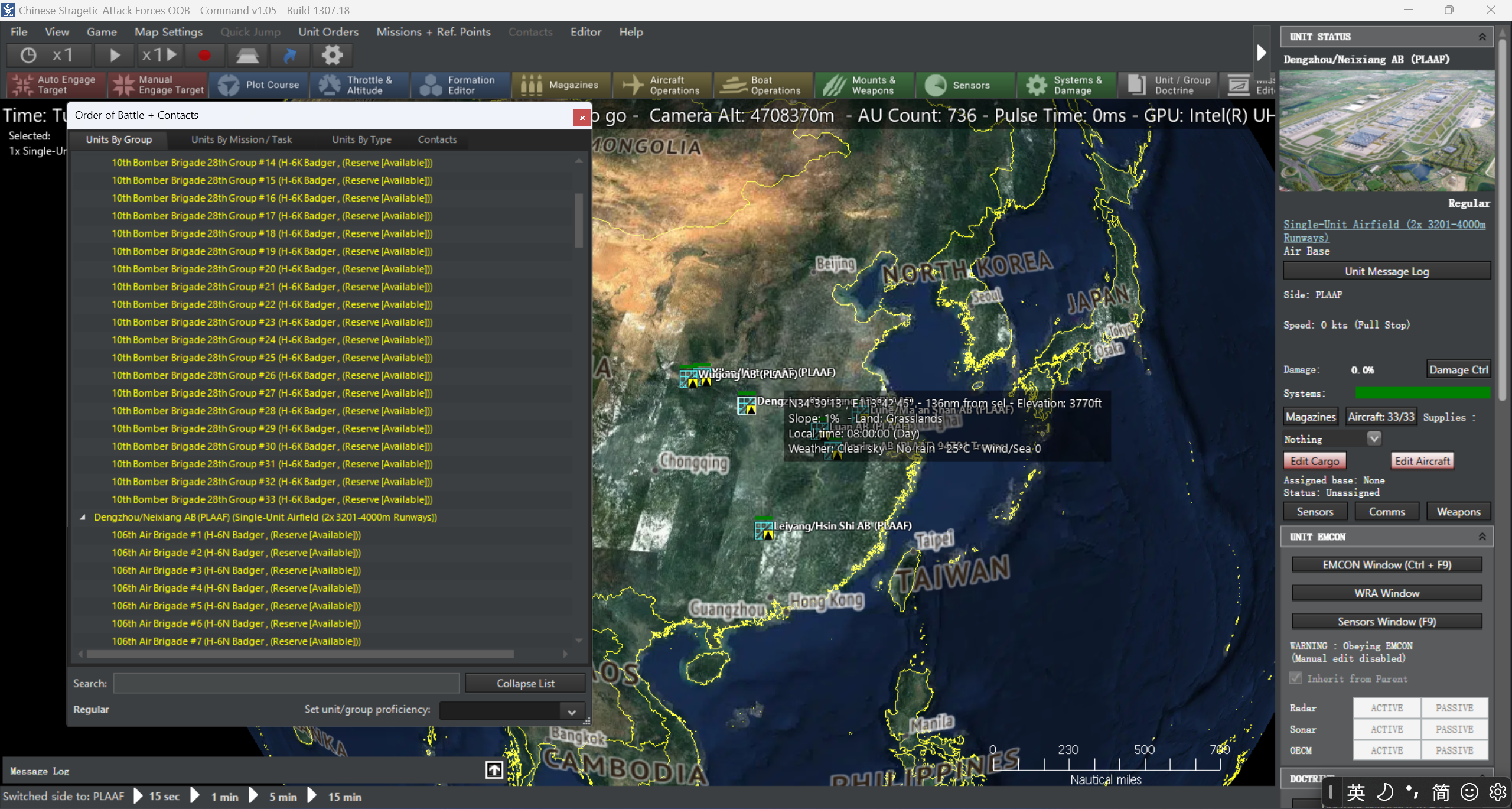Image resolution: width=1512 pixels, height=809 pixels.
Task: Click the unit list horizontal scrollbar
Action: pos(300,654)
